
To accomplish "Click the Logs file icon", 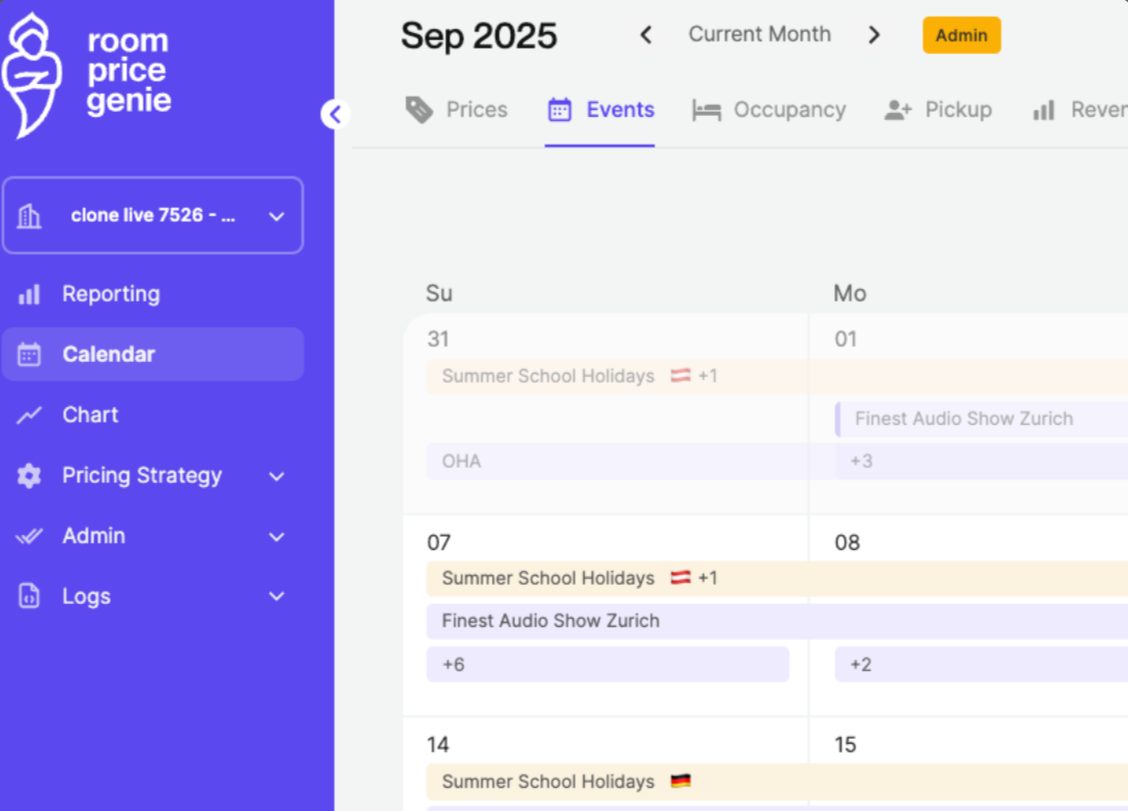I will tap(29, 597).
